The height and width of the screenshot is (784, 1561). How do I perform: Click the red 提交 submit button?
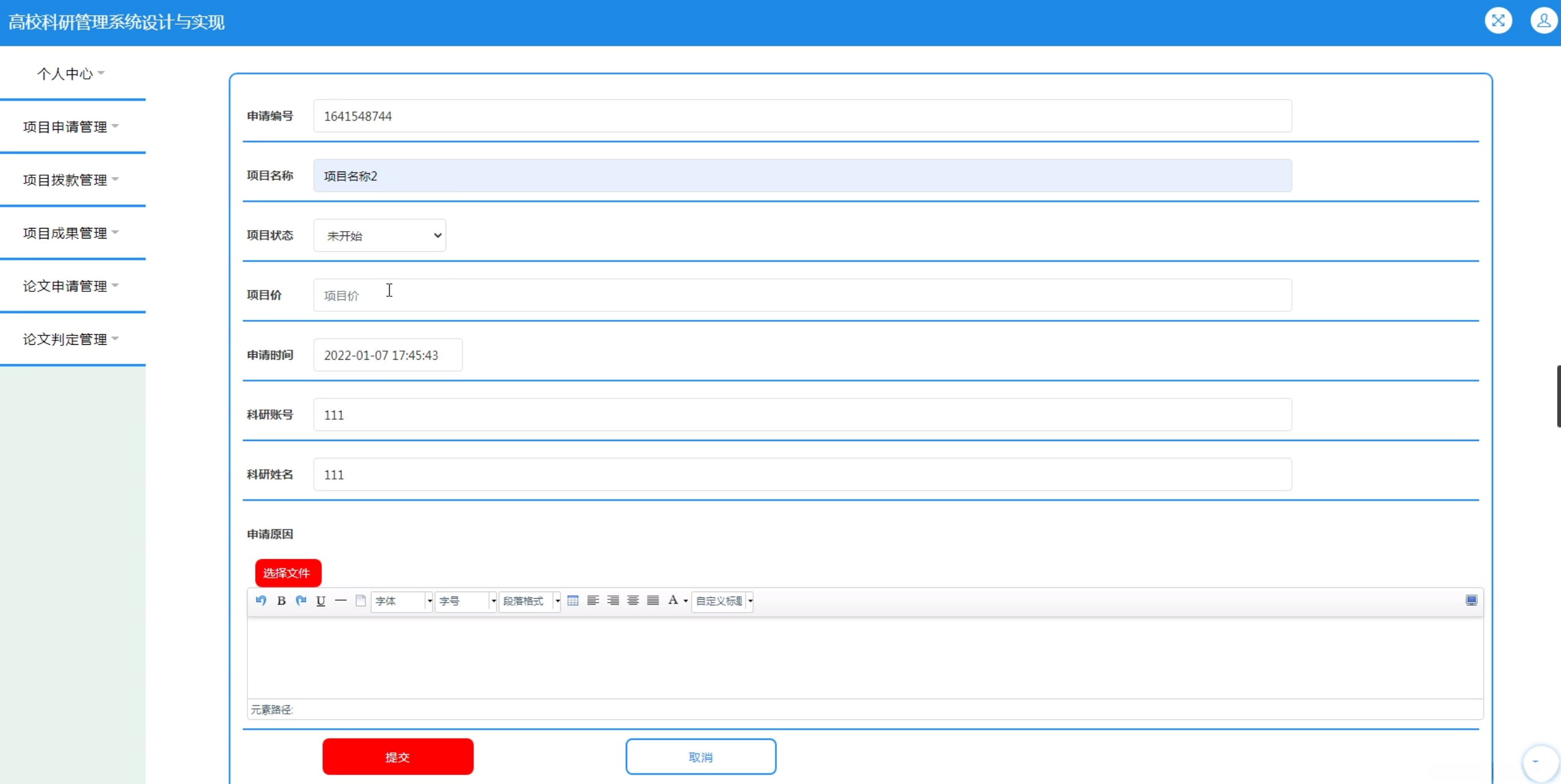tap(398, 757)
